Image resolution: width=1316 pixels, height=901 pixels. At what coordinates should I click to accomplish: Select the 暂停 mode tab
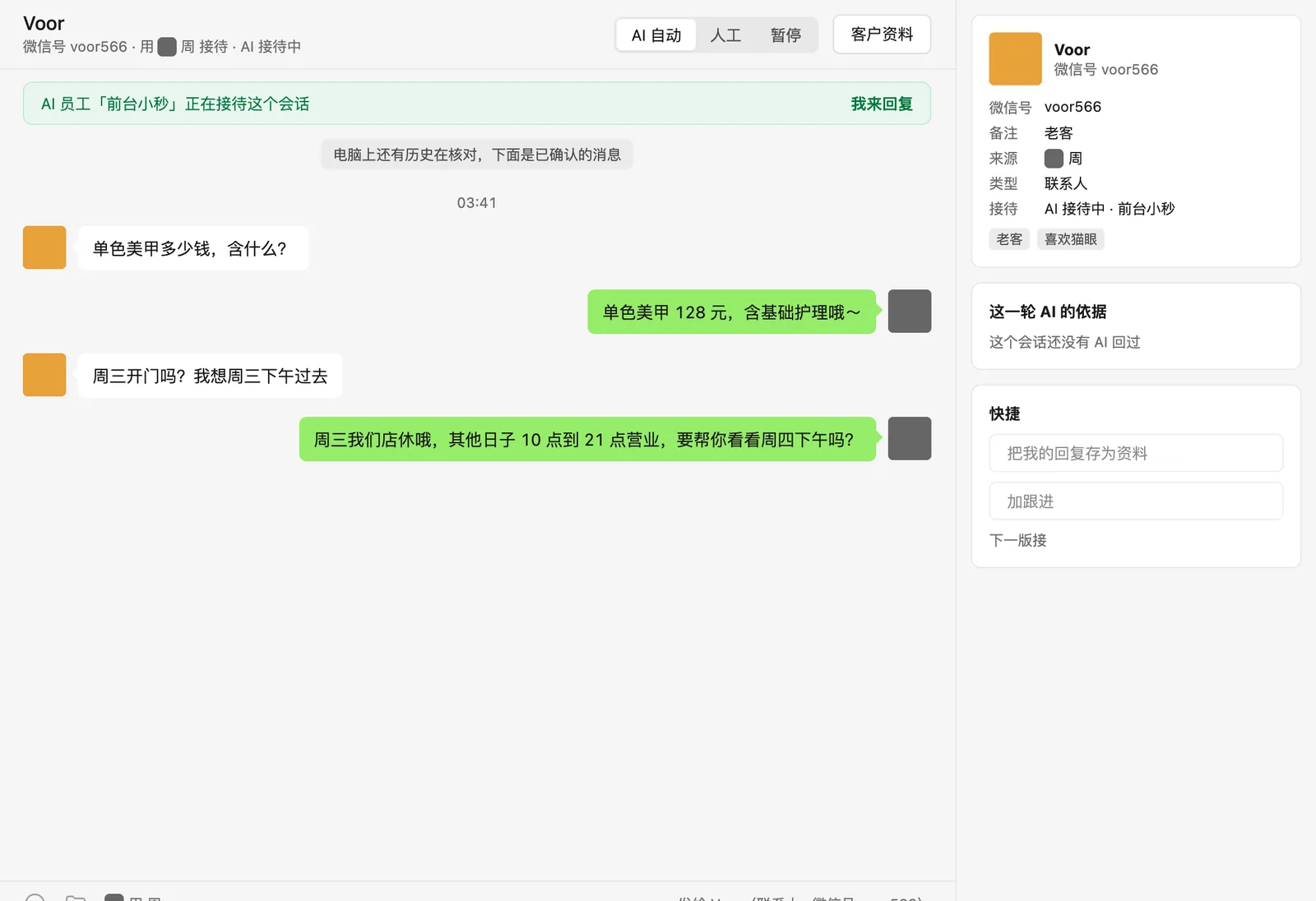point(785,35)
